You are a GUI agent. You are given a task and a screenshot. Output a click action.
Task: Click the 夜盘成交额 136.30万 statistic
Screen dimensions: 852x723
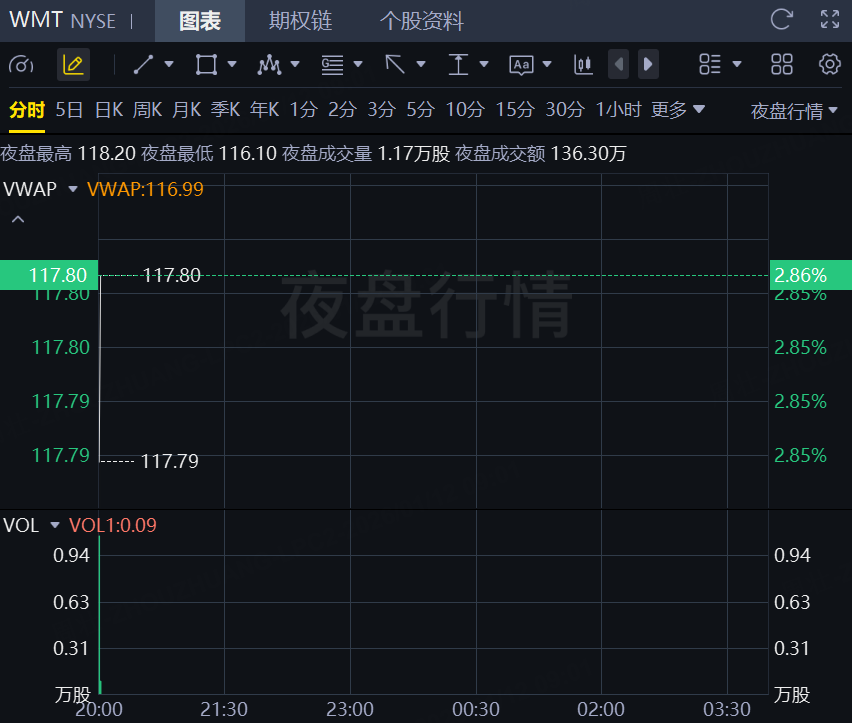point(541,154)
